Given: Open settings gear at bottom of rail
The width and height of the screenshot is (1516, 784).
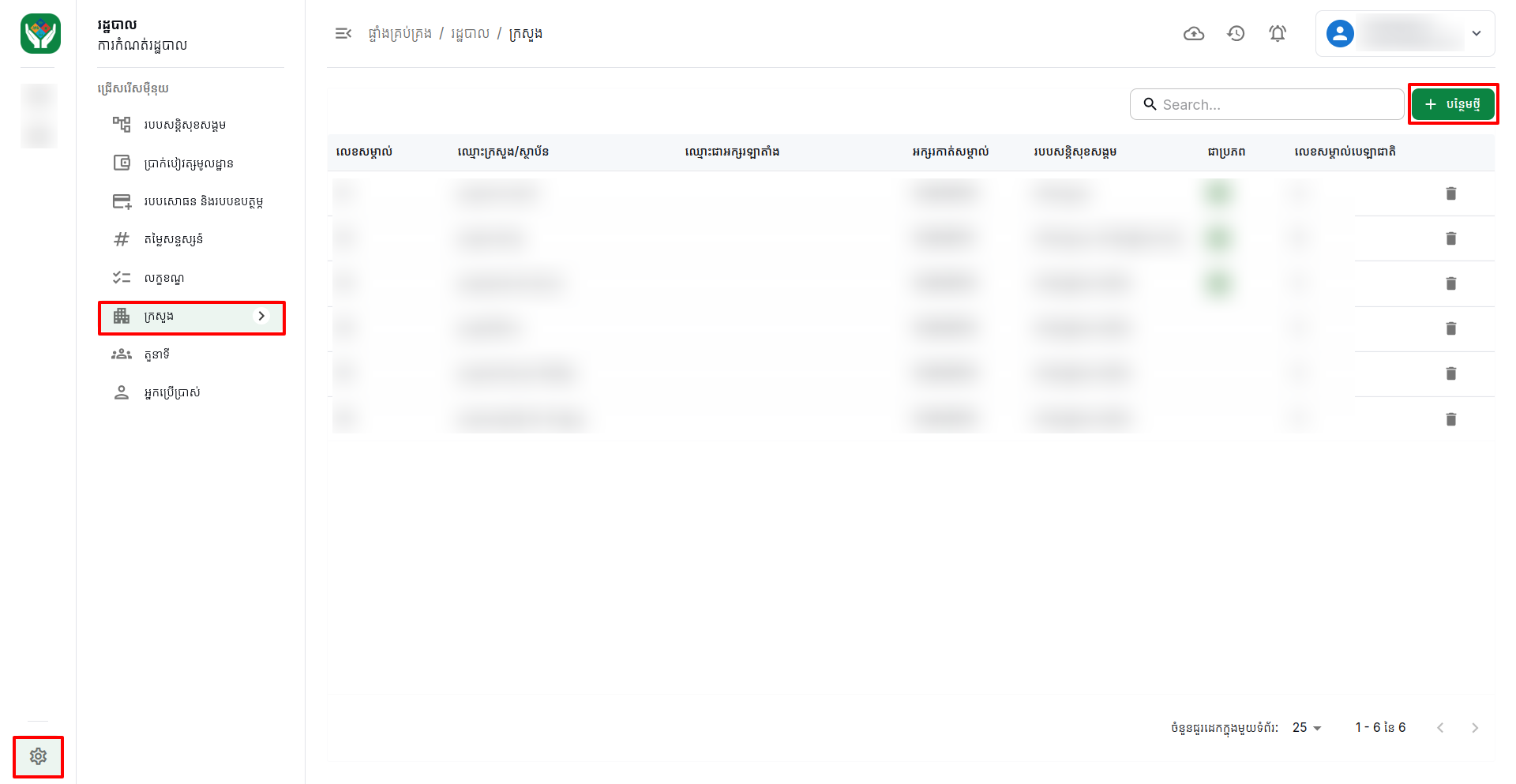Looking at the screenshot, I should tap(38, 756).
